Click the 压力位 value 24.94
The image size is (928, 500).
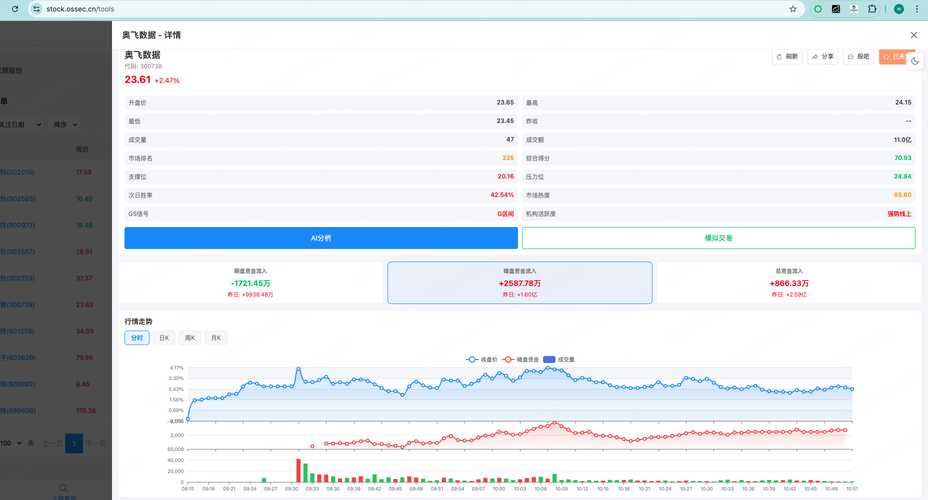click(903, 176)
